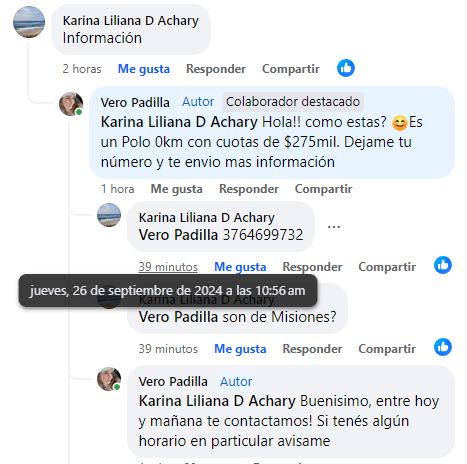Toggle Me gusta on Vero's Polo 0km reply

[x=176, y=189]
